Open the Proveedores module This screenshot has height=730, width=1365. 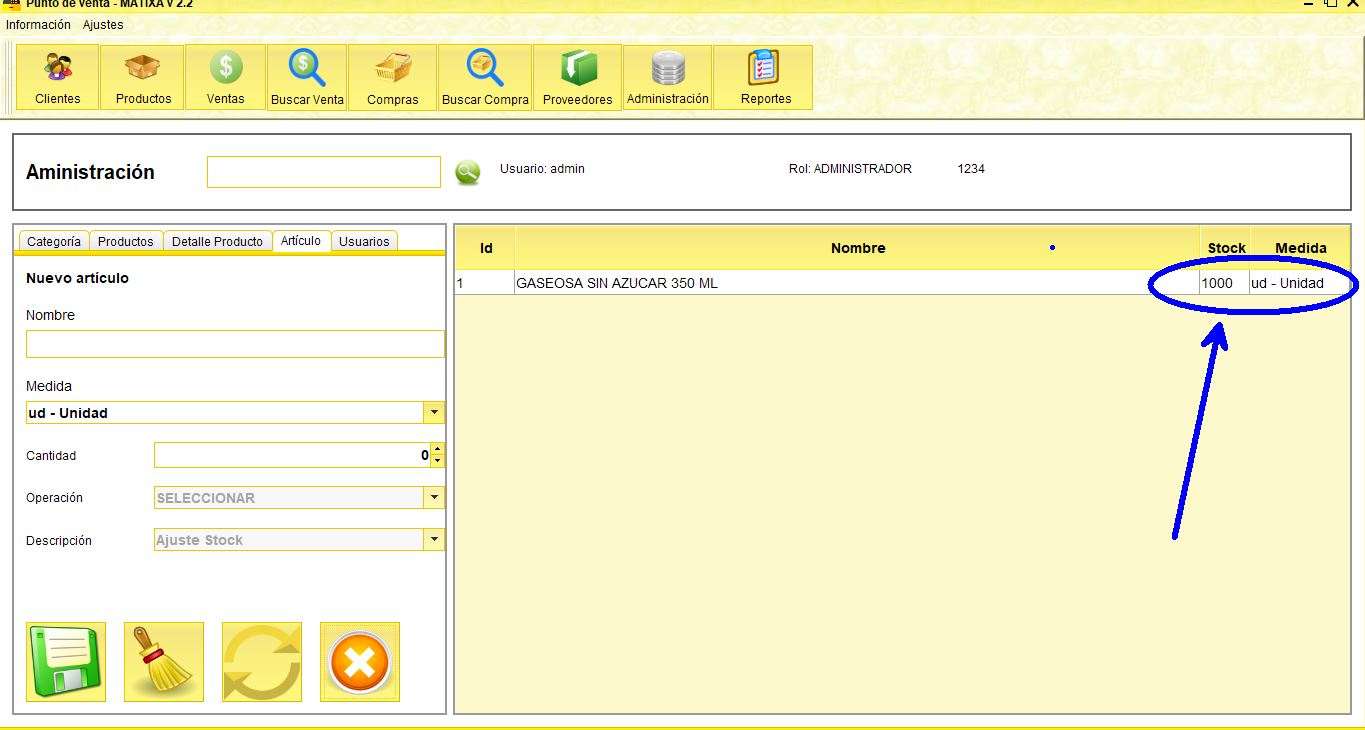(x=576, y=76)
